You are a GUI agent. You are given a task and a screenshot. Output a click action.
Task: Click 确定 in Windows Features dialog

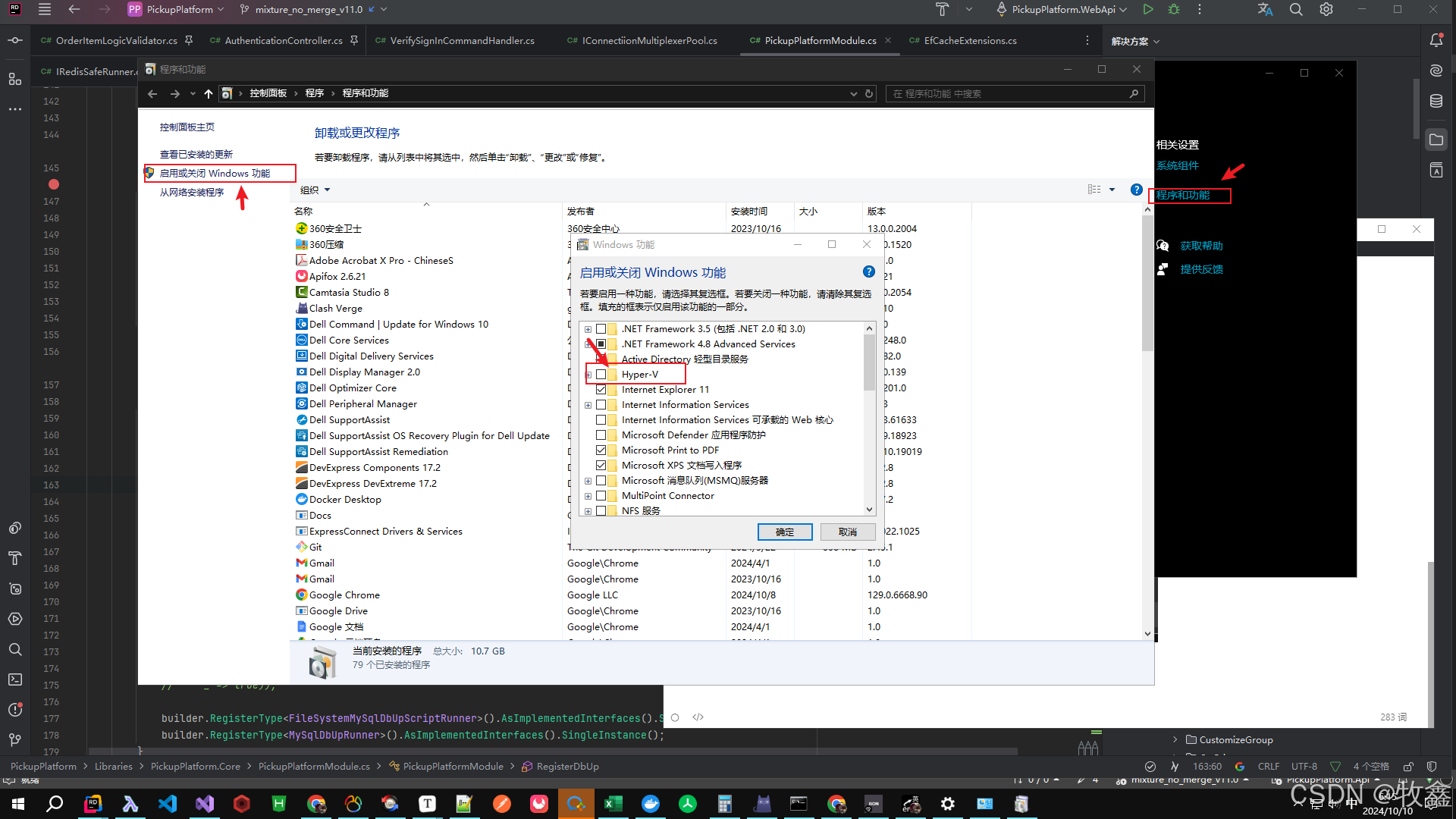coord(785,532)
